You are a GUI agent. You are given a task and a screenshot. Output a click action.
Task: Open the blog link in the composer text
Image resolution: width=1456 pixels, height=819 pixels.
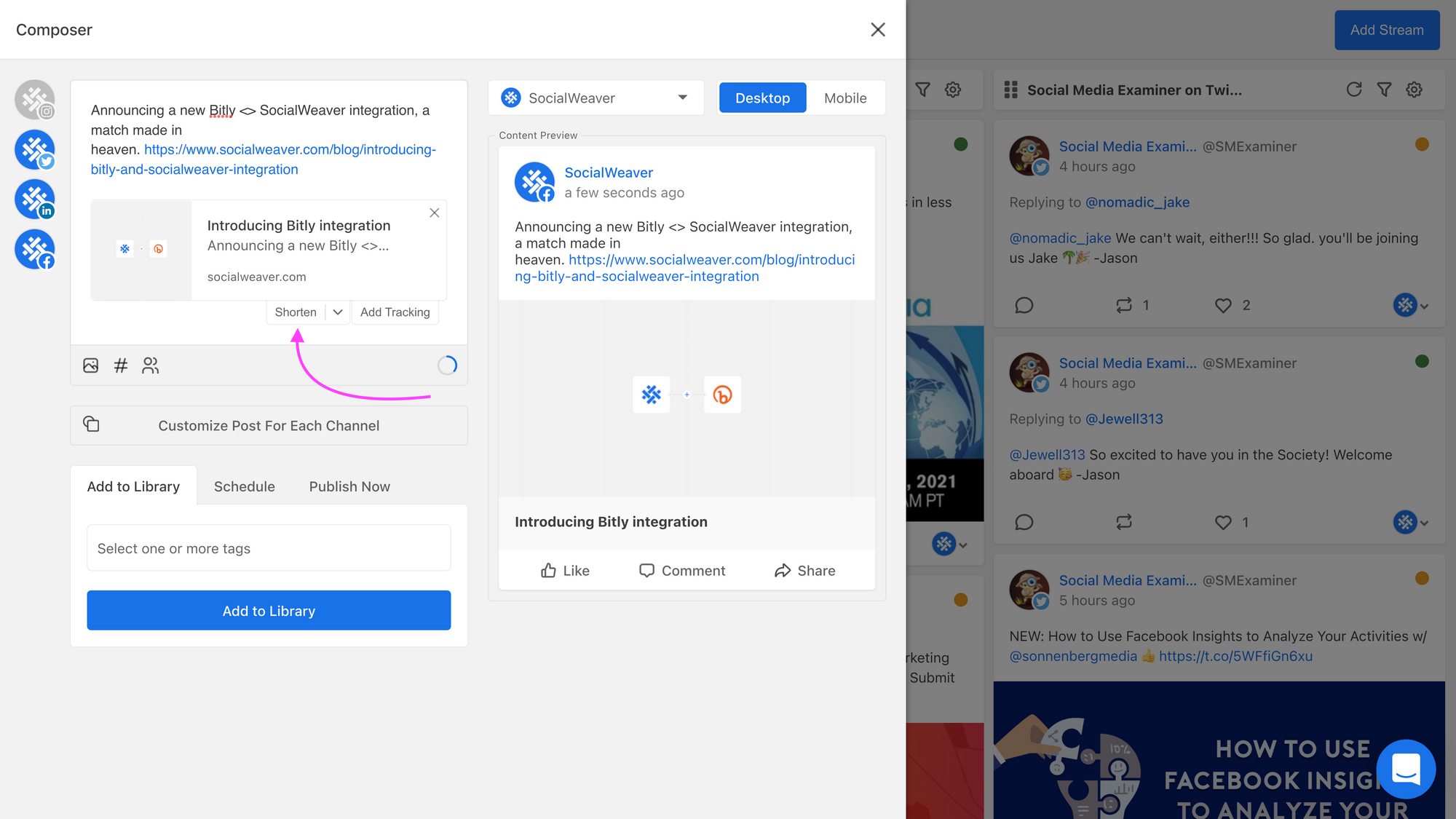[x=264, y=159]
